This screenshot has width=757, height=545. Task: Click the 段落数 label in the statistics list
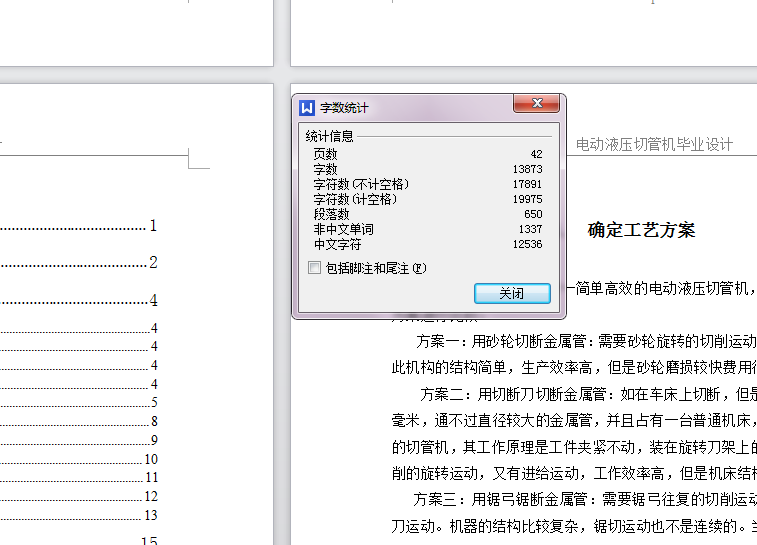331,214
